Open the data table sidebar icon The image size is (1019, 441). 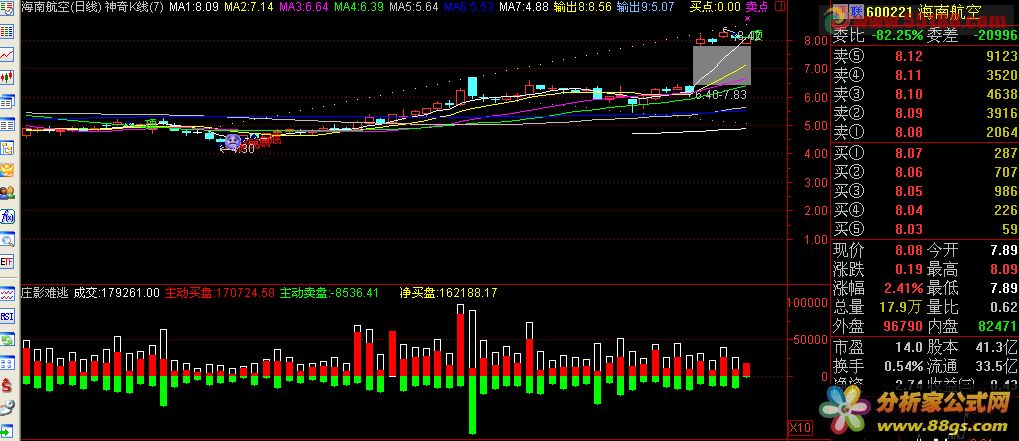7,125
